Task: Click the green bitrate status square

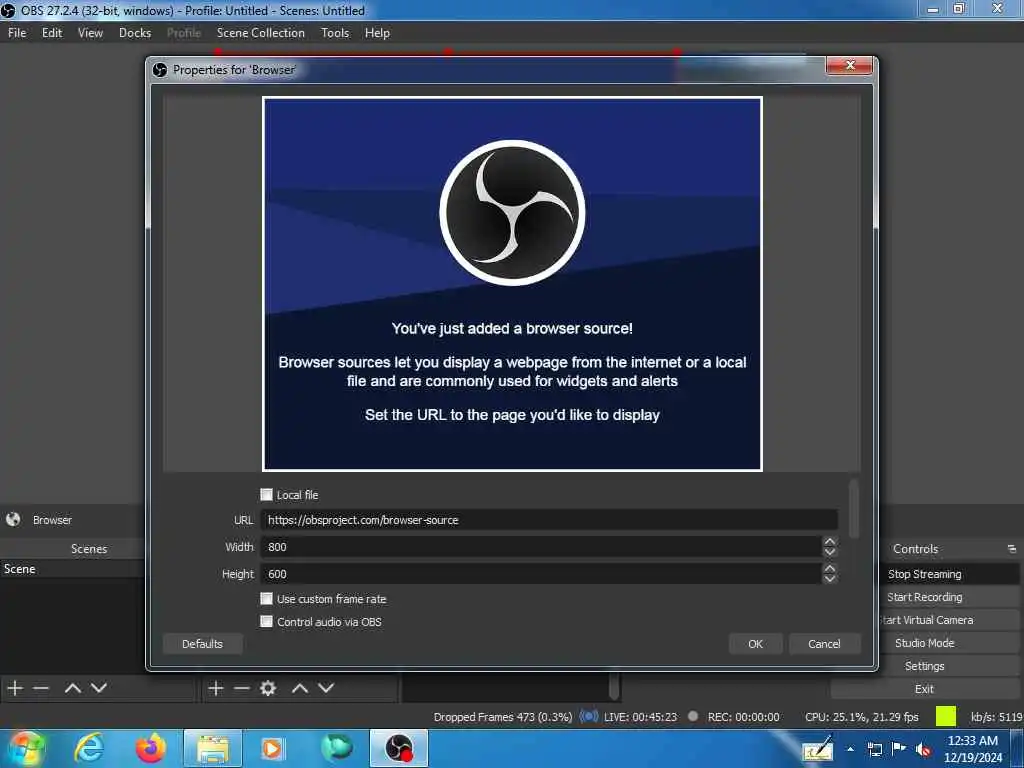Action: pyautogui.click(x=946, y=716)
